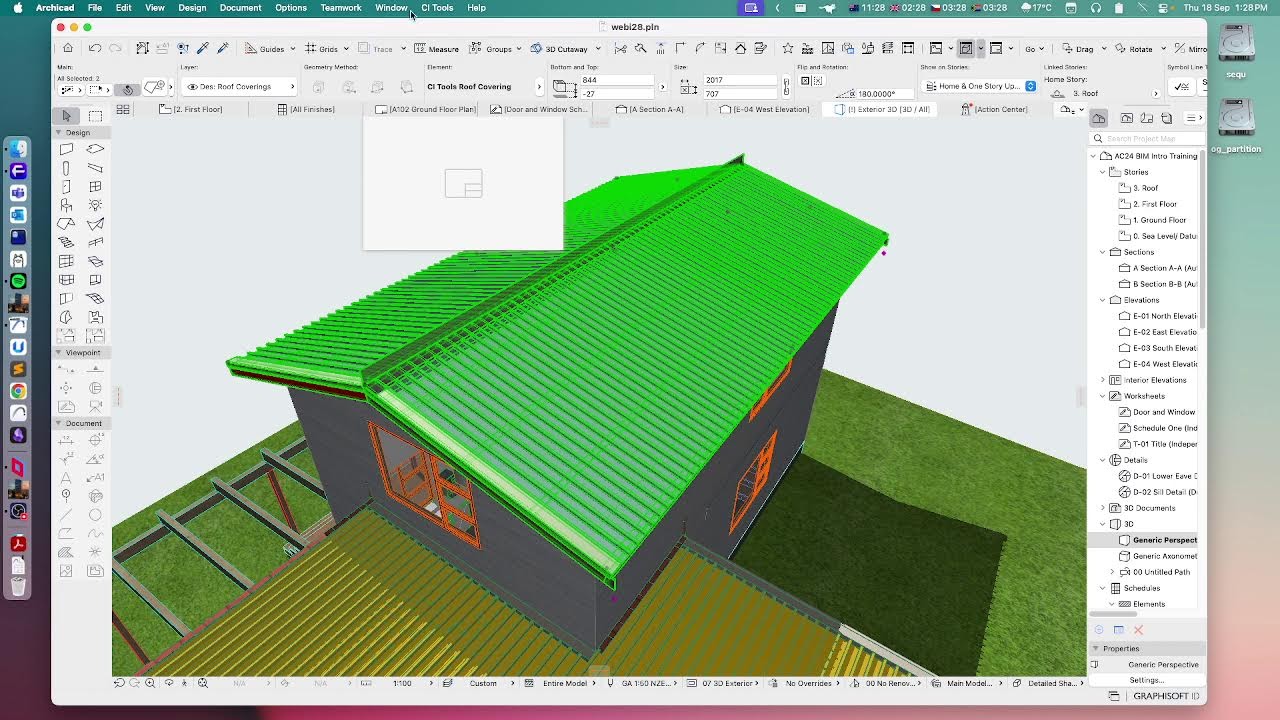Switch to the [E-04 West Elevation] tab
This screenshot has width=1280, height=720.
pos(764,109)
